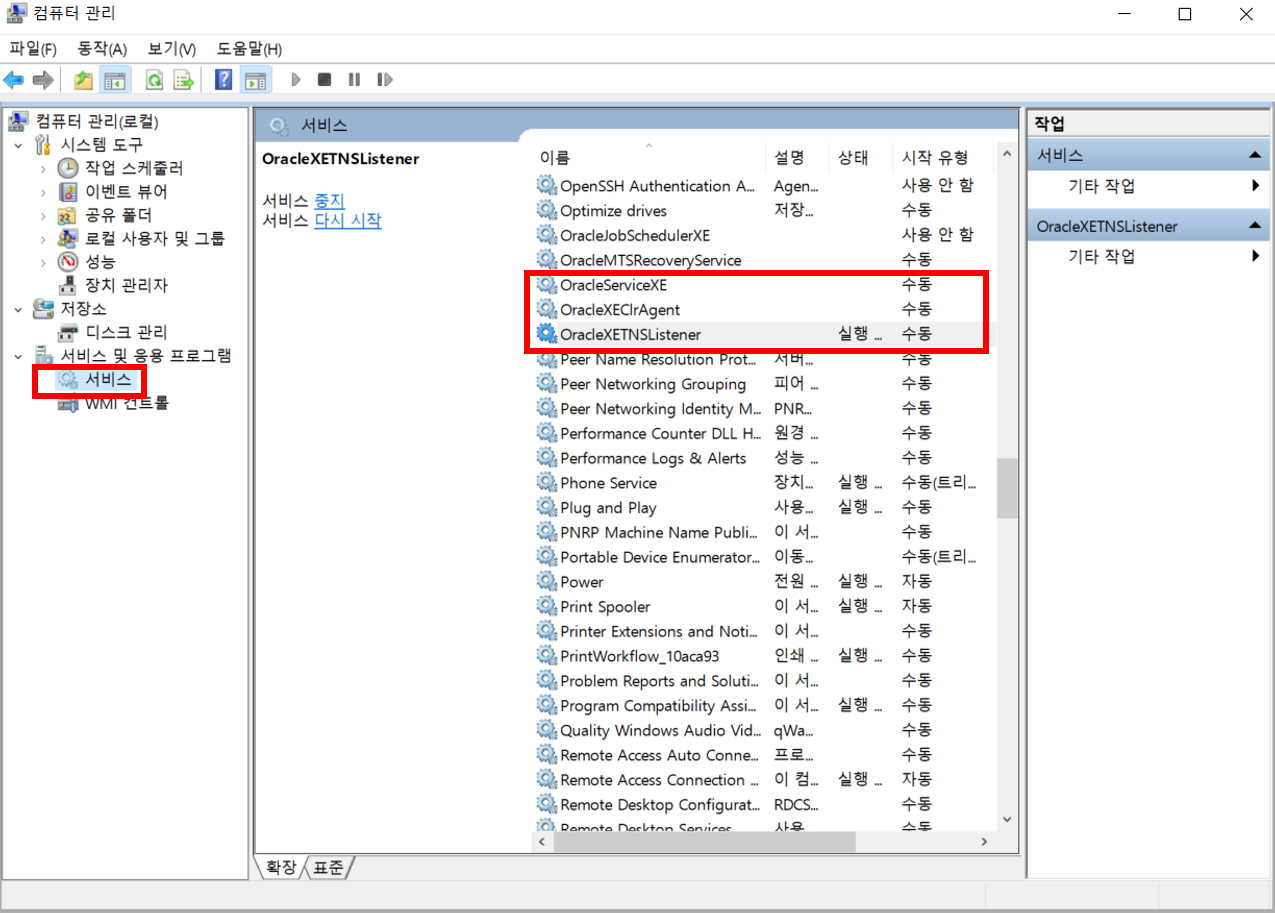Click the down arrow of vertical scrollbar
Image resolution: width=1275 pixels, height=913 pixels.
point(1006,818)
